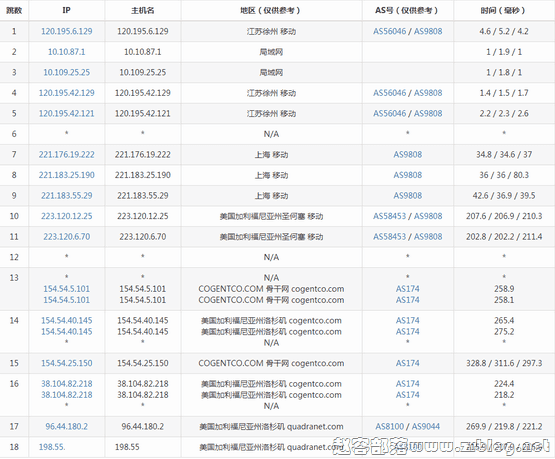This screenshot has width=555, height=459.
Task: Click the 221.183.55.29 IP link
Action: point(67,195)
